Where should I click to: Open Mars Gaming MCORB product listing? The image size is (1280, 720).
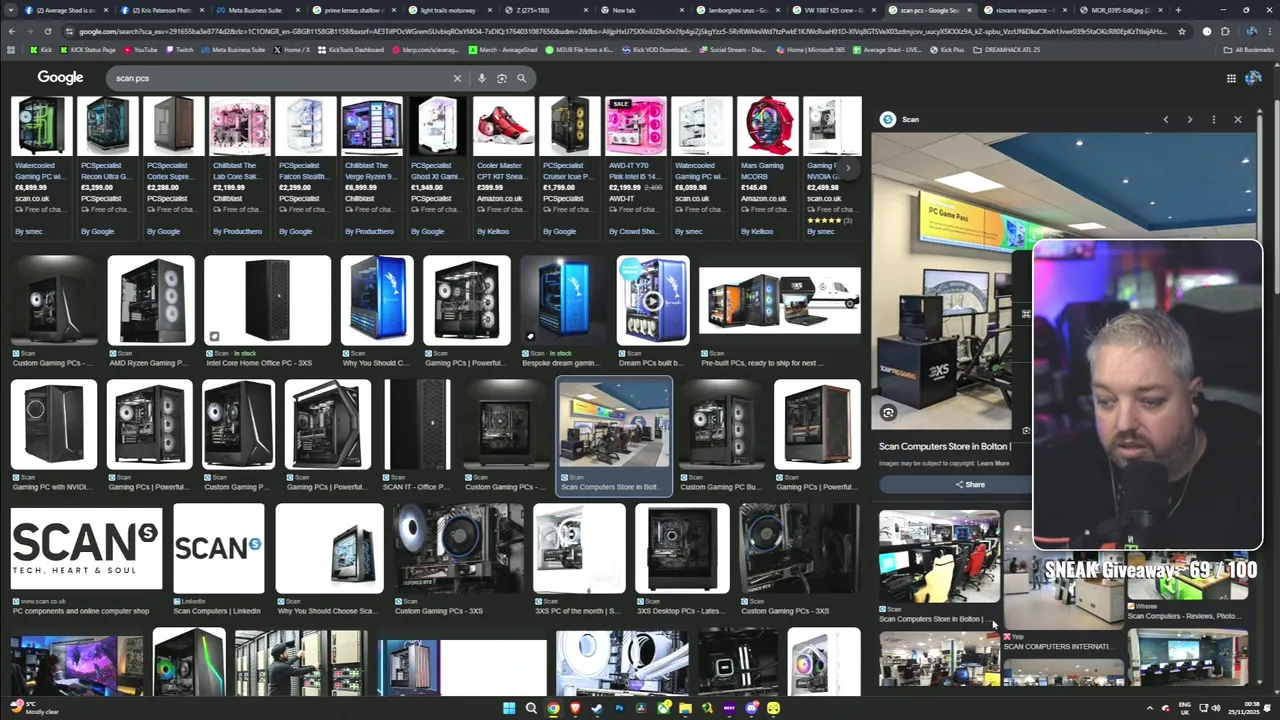click(767, 167)
